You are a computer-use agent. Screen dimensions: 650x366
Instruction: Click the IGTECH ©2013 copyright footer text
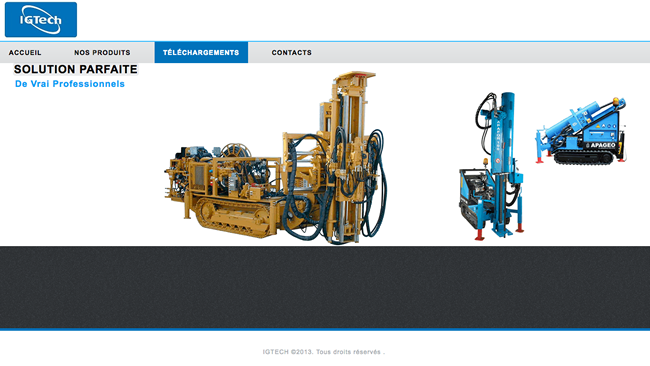323,352
